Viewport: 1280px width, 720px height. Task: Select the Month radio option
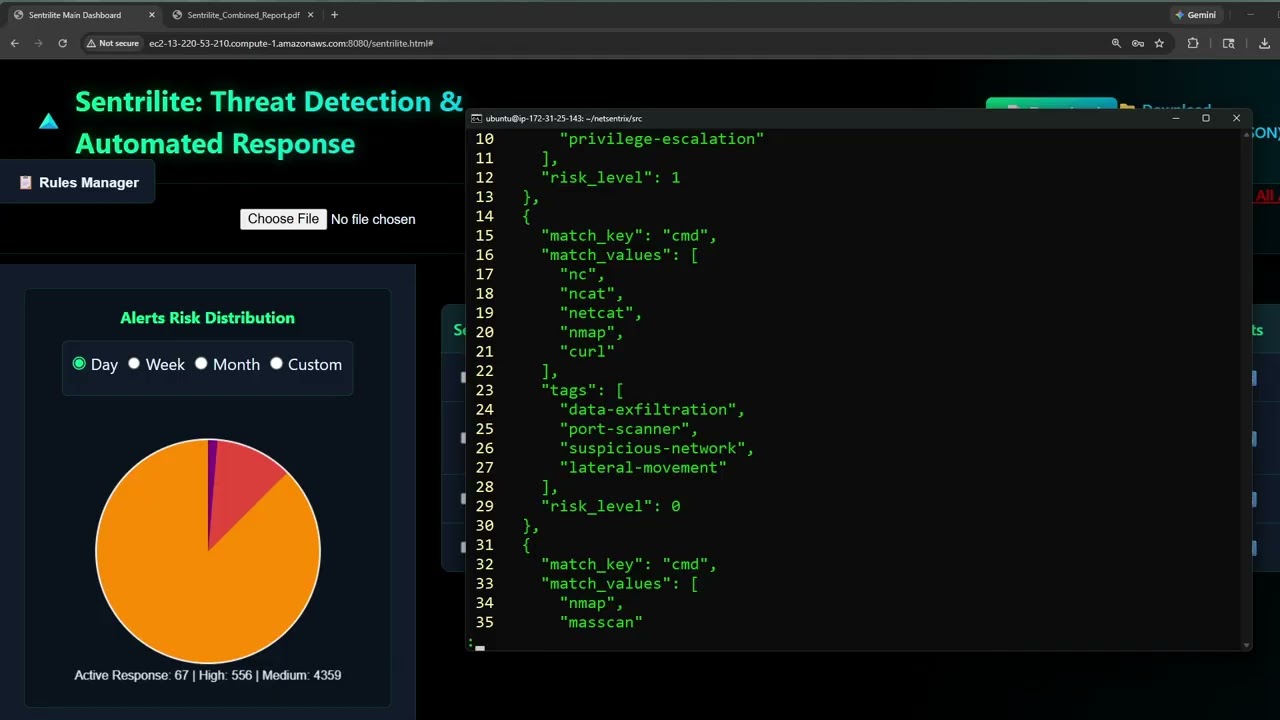pyautogui.click(x=201, y=363)
